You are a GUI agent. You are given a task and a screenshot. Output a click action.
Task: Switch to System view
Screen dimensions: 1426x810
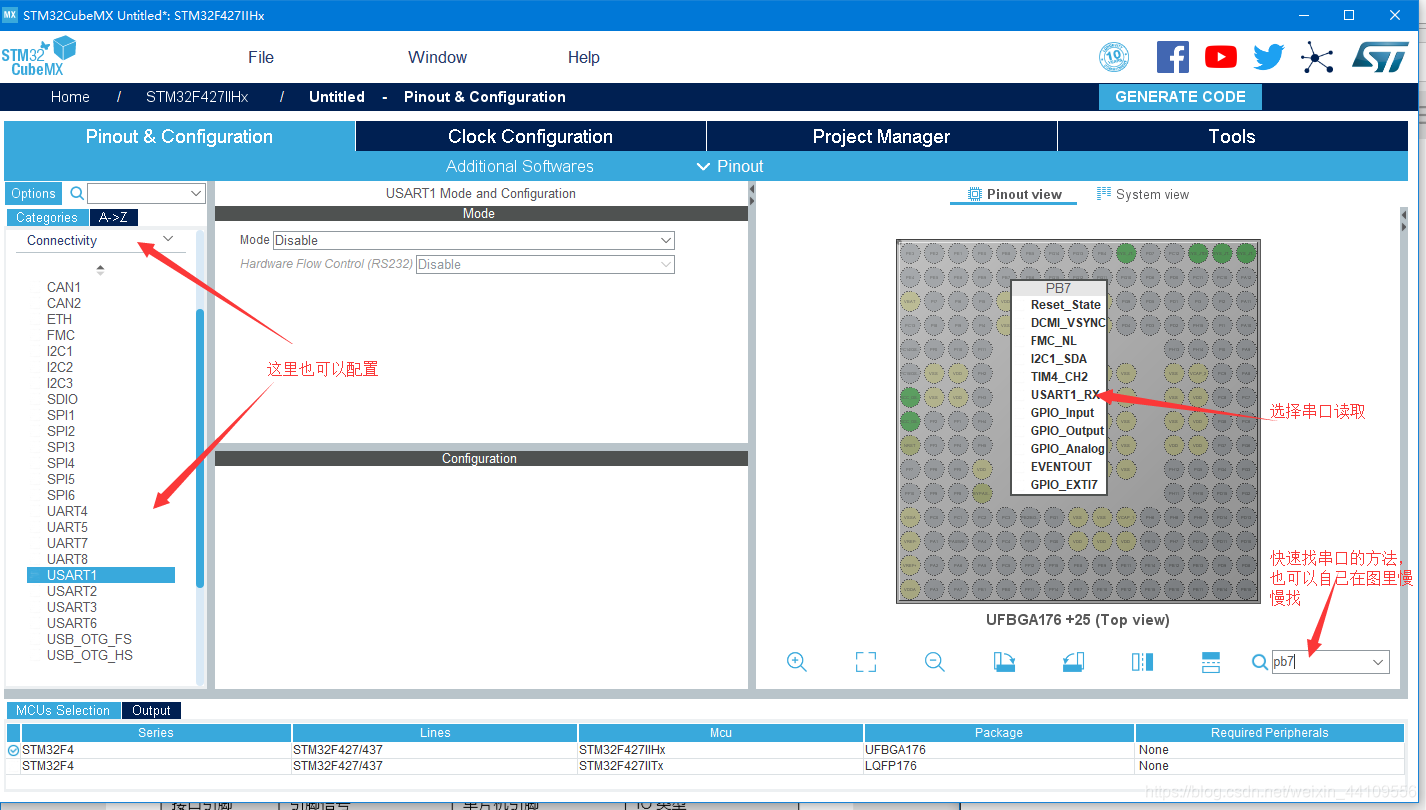pos(1142,194)
